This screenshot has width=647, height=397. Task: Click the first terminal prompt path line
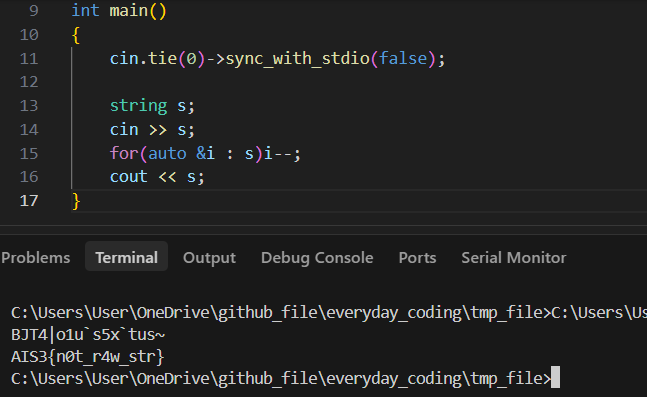329,313
